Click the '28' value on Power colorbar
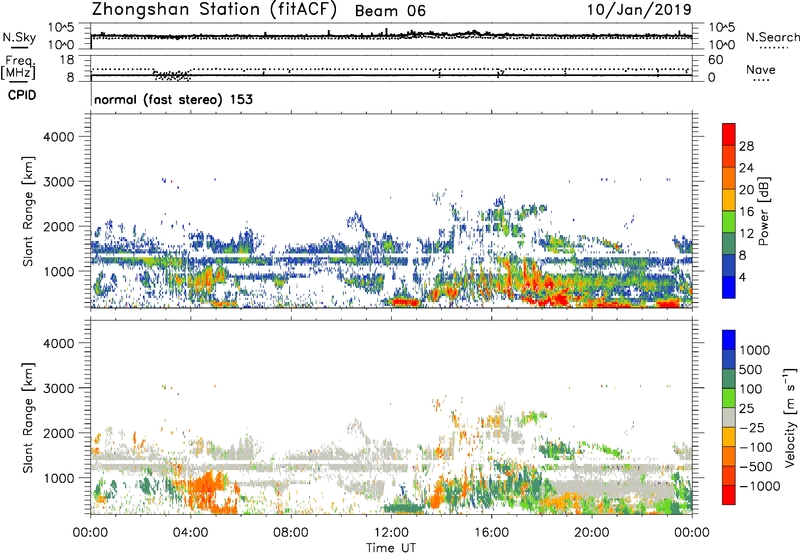The image size is (800, 554). coord(746,146)
